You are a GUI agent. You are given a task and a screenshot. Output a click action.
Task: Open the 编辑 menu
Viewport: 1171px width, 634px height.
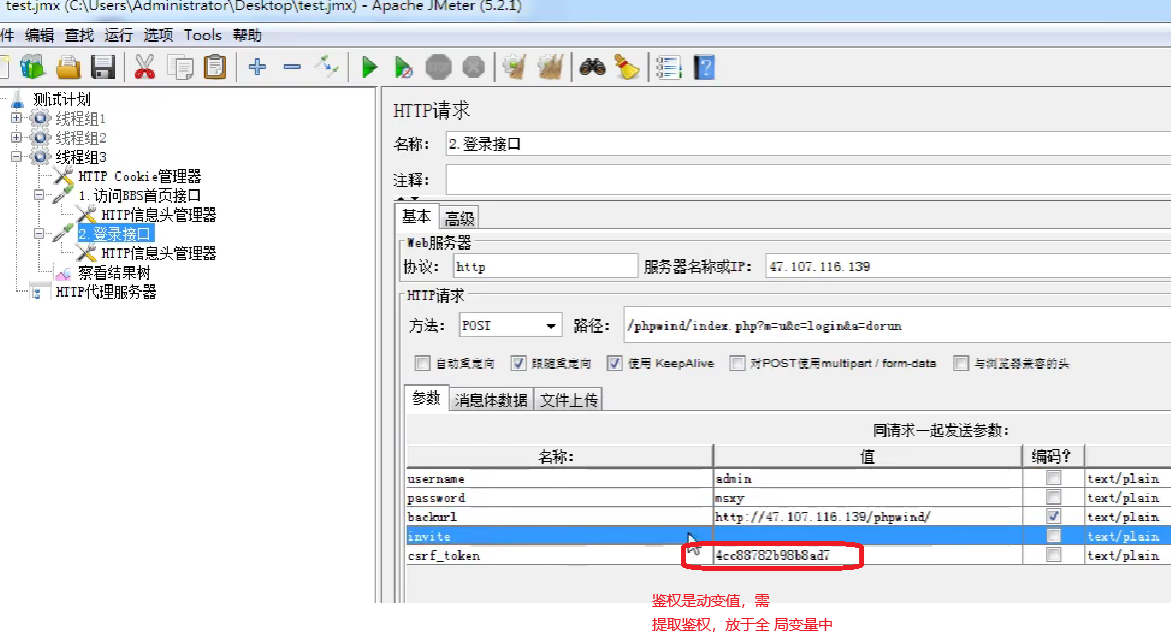pos(39,35)
